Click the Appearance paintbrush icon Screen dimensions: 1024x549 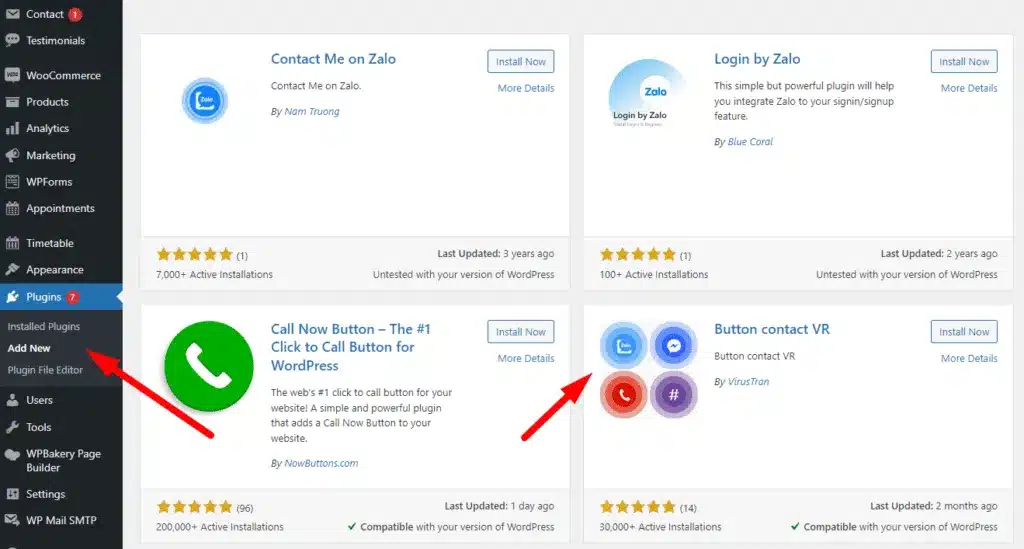pyautogui.click(x=12, y=270)
